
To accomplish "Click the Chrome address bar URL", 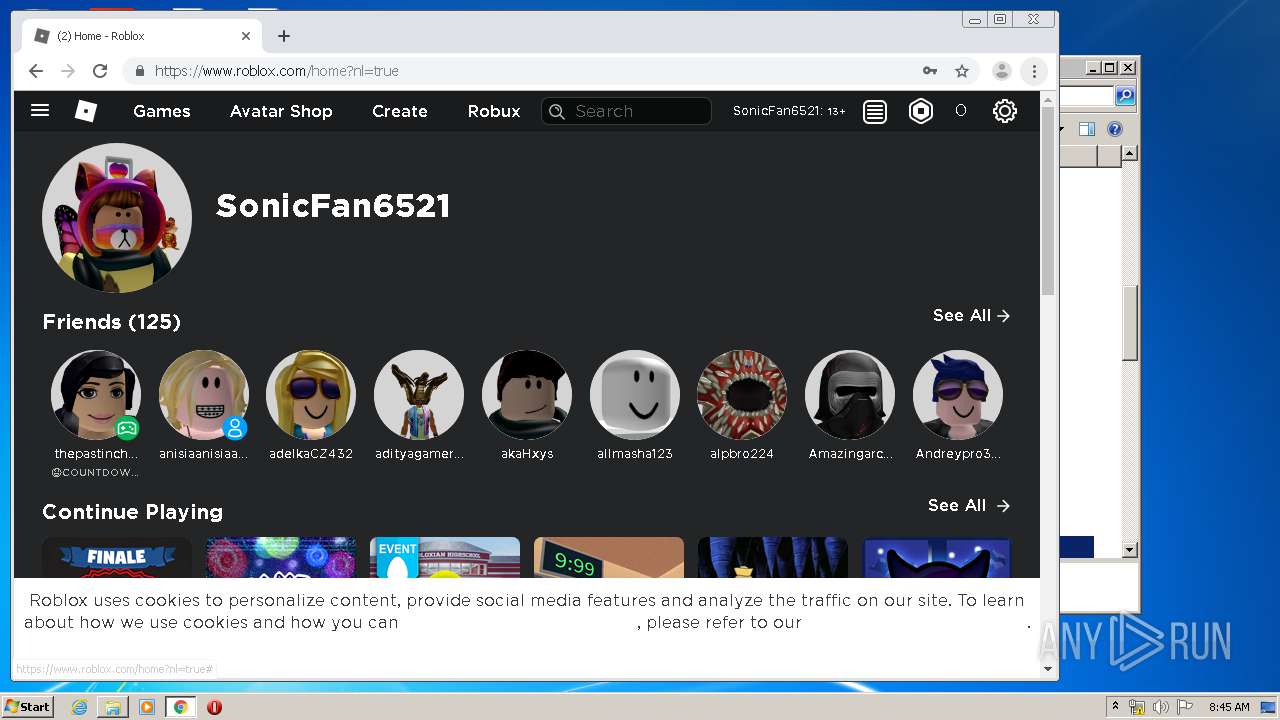I will click(276, 71).
